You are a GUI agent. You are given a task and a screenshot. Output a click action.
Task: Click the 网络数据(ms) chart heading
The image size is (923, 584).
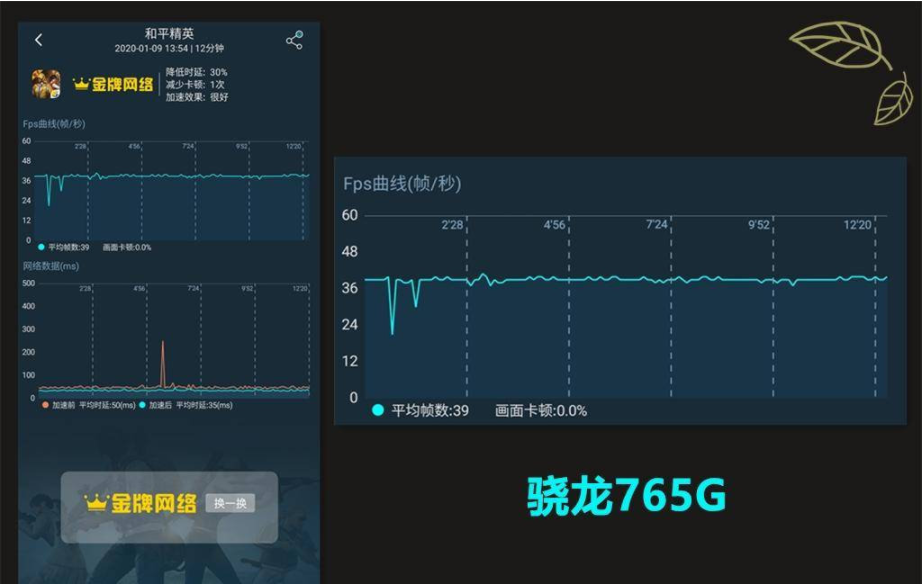pos(51,266)
